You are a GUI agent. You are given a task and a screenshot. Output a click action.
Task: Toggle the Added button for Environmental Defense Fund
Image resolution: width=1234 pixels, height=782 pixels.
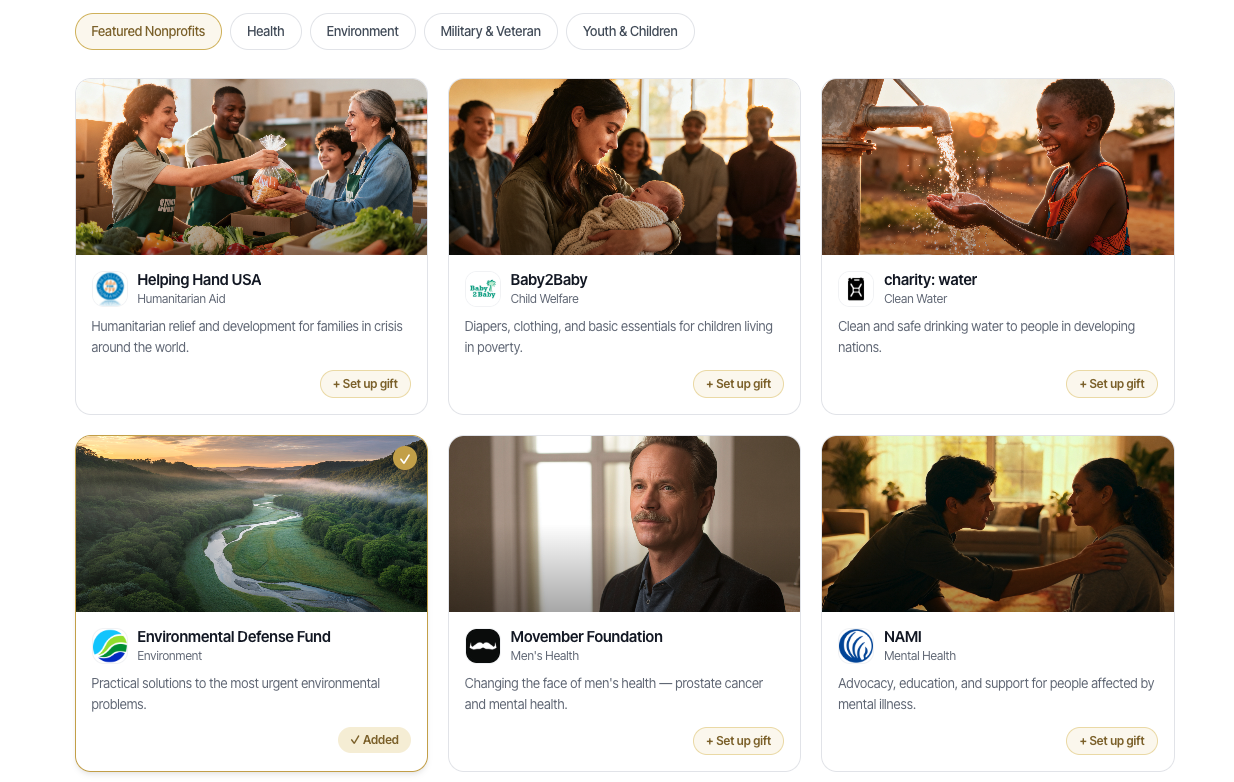click(x=374, y=740)
